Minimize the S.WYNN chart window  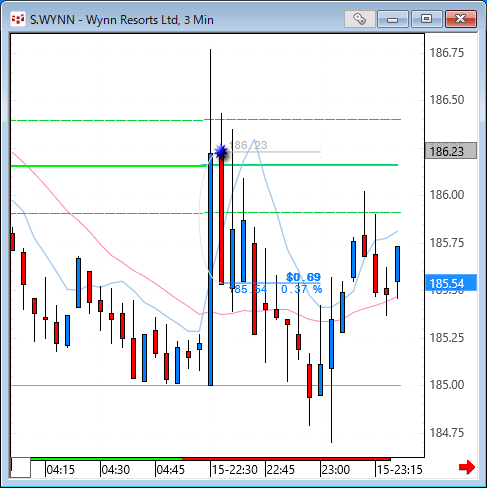(x=393, y=19)
